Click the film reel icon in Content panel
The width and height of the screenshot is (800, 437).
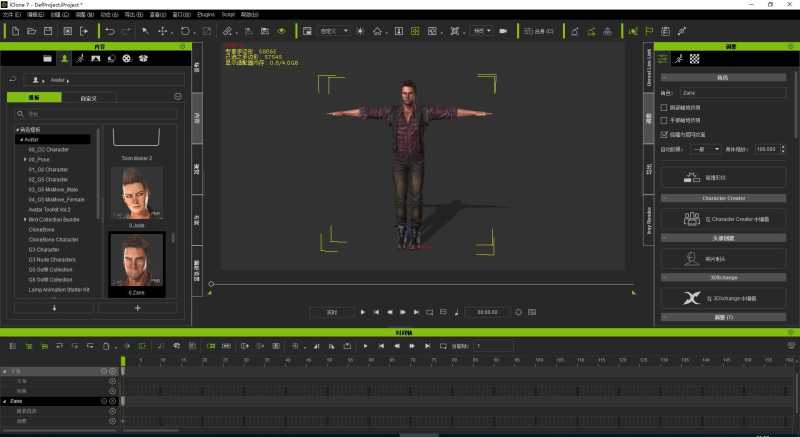[x=127, y=60]
